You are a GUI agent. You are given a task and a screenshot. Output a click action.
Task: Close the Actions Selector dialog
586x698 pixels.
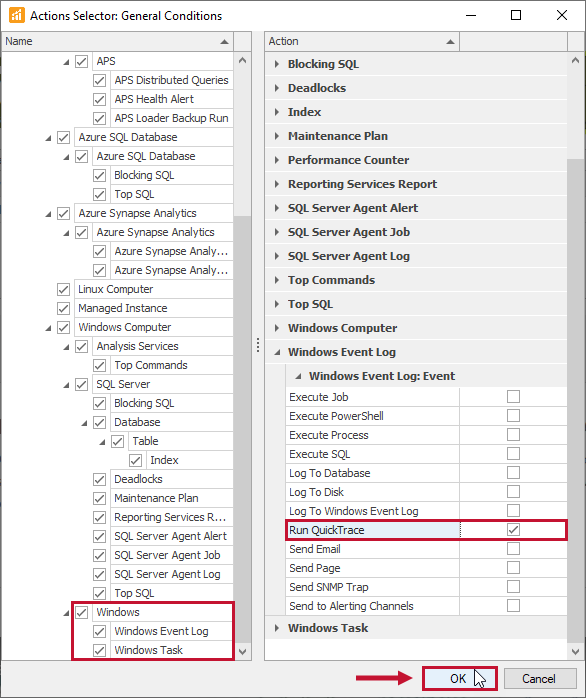562,15
